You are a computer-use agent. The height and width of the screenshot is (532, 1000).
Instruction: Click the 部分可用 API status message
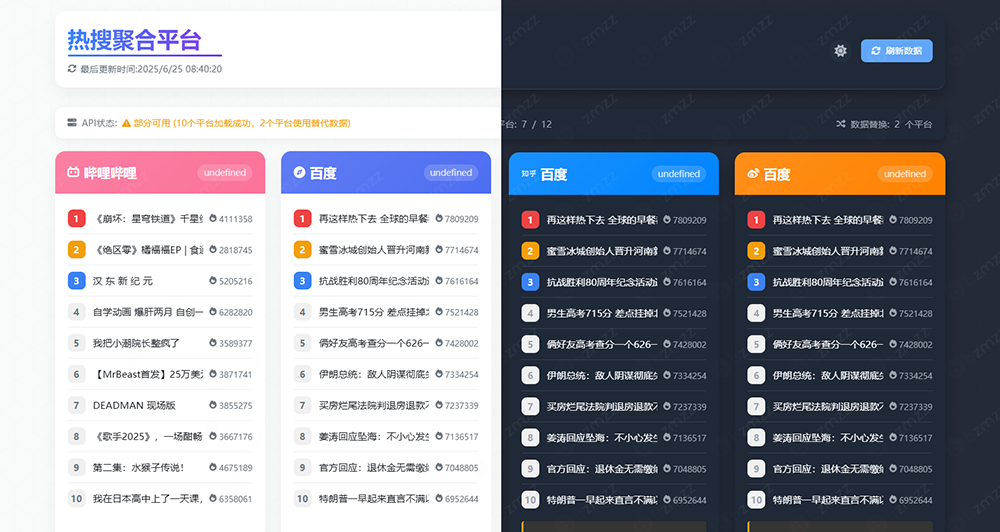(242, 123)
